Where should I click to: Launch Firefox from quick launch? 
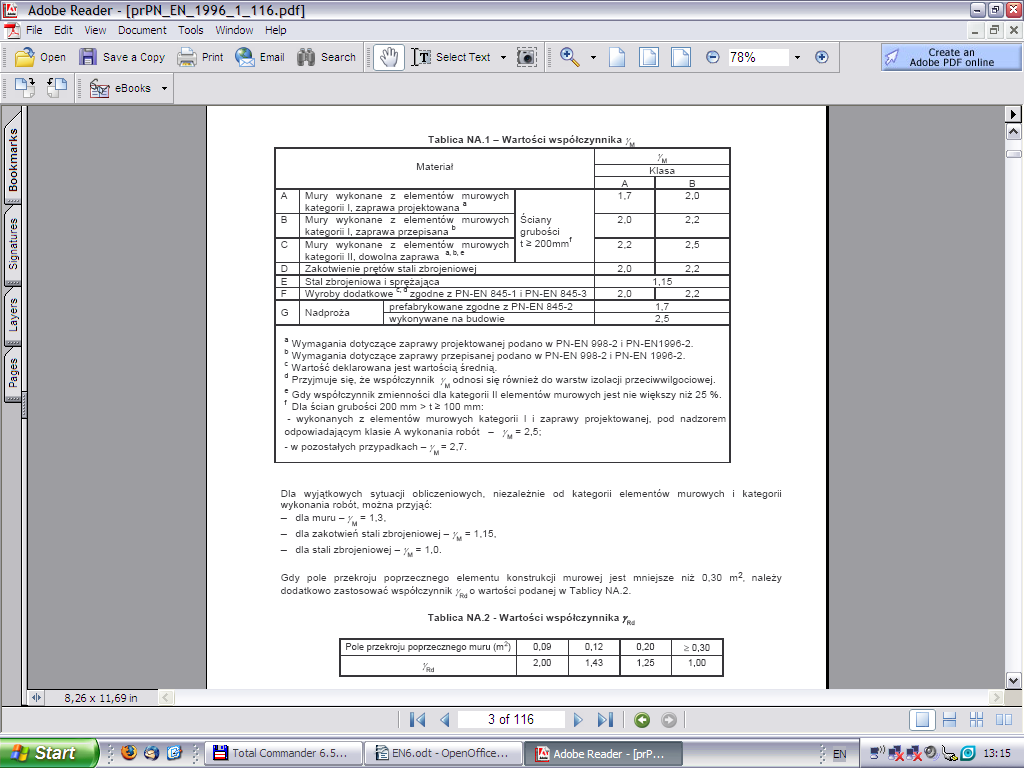[x=129, y=753]
